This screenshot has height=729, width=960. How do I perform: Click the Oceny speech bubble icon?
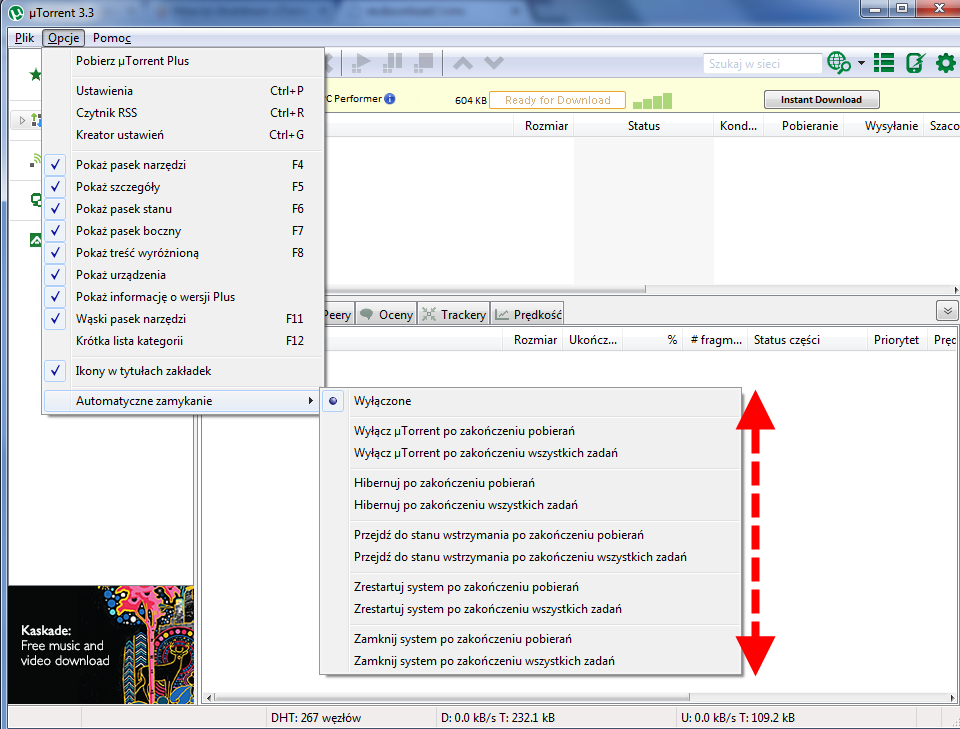tap(367, 315)
